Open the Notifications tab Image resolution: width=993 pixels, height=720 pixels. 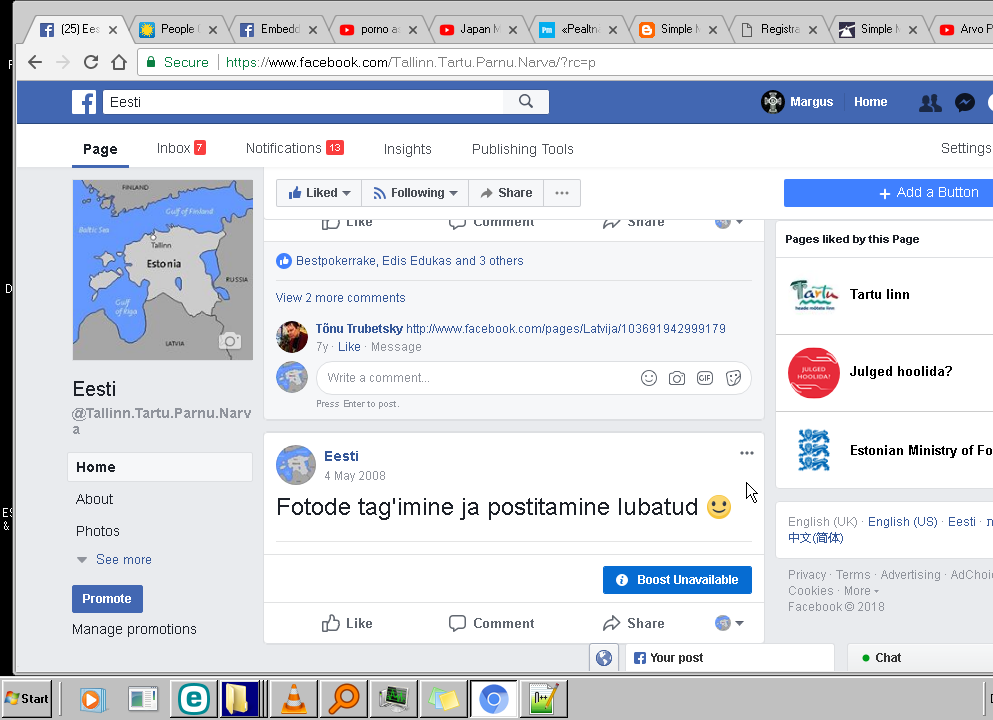[294, 148]
